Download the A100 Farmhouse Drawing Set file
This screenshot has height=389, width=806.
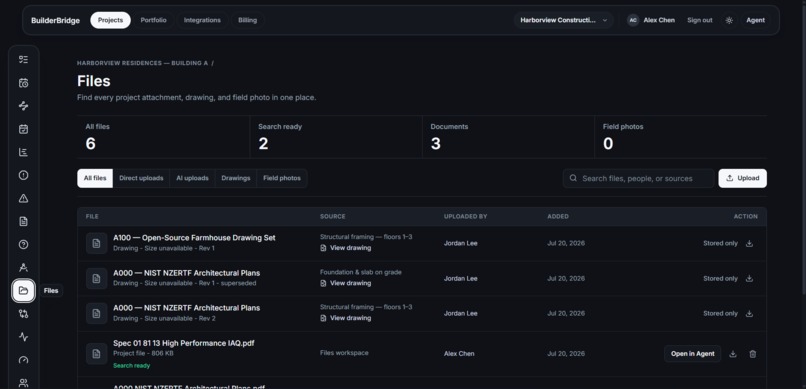click(x=749, y=244)
